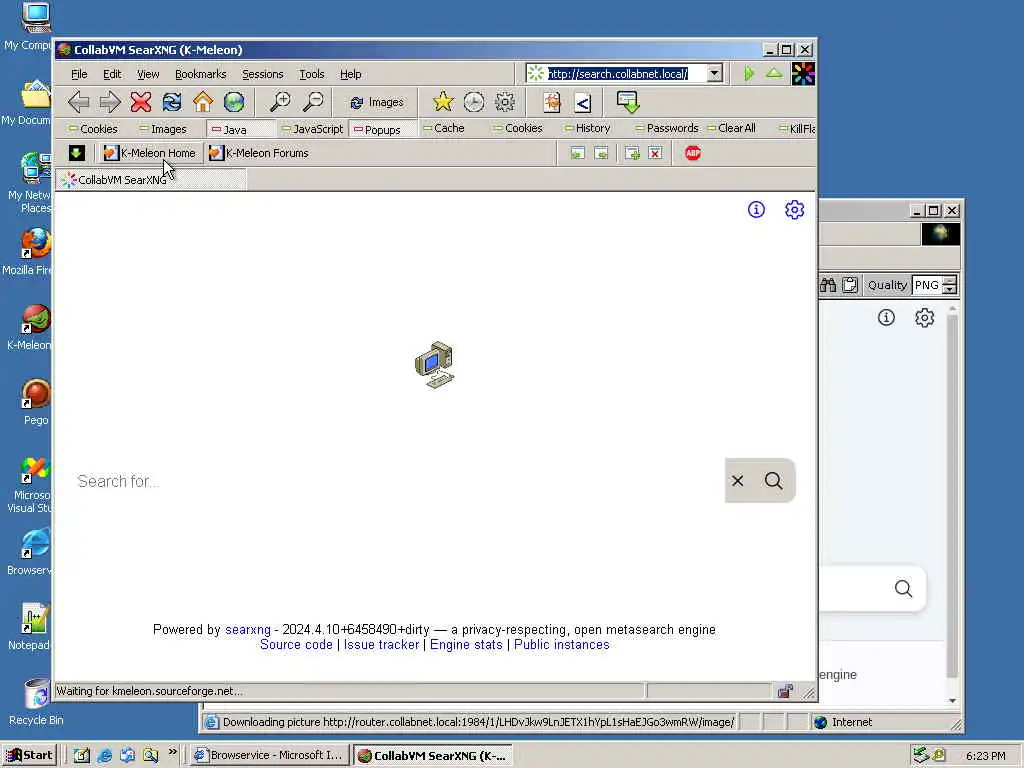Click the magnifier search submit icon
The height and width of the screenshot is (768, 1024).
pyautogui.click(x=774, y=481)
